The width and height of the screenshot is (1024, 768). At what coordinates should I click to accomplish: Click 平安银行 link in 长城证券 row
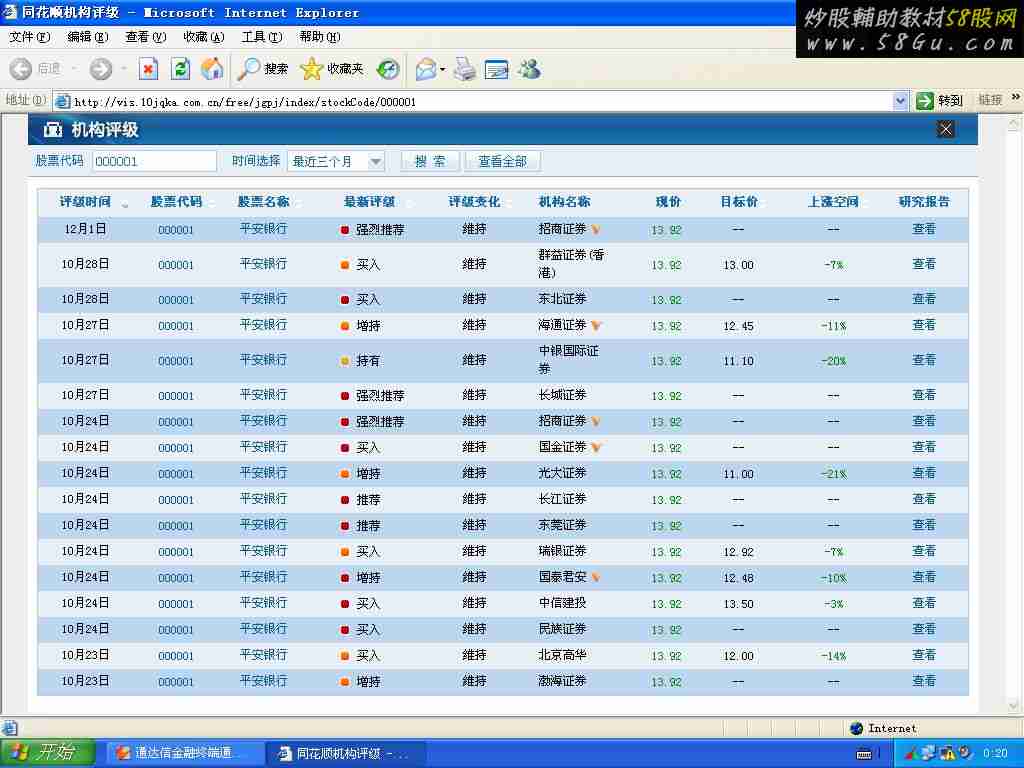[x=263, y=395]
